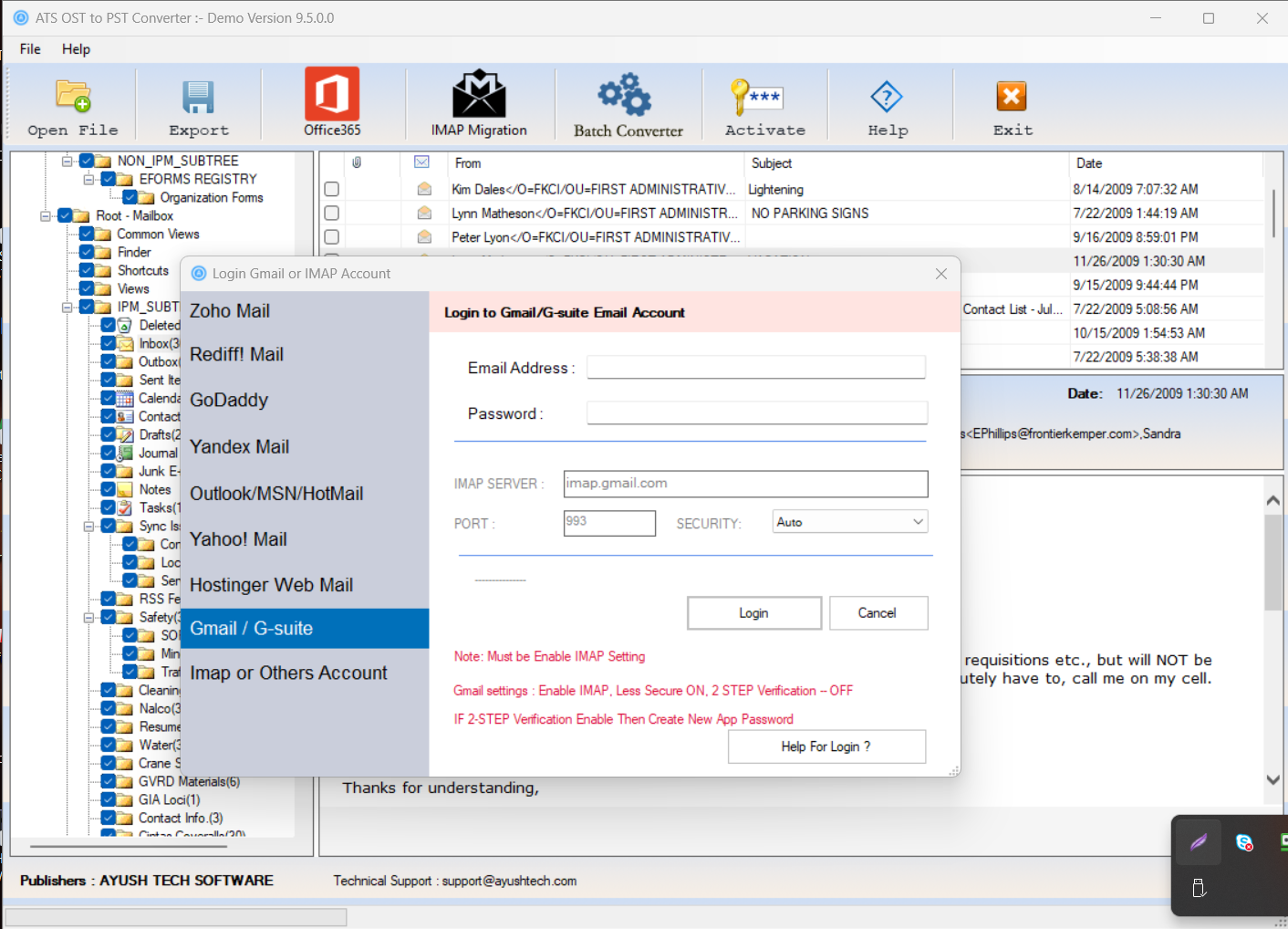
Task: Open the Help question mark icon
Action: [887, 97]
